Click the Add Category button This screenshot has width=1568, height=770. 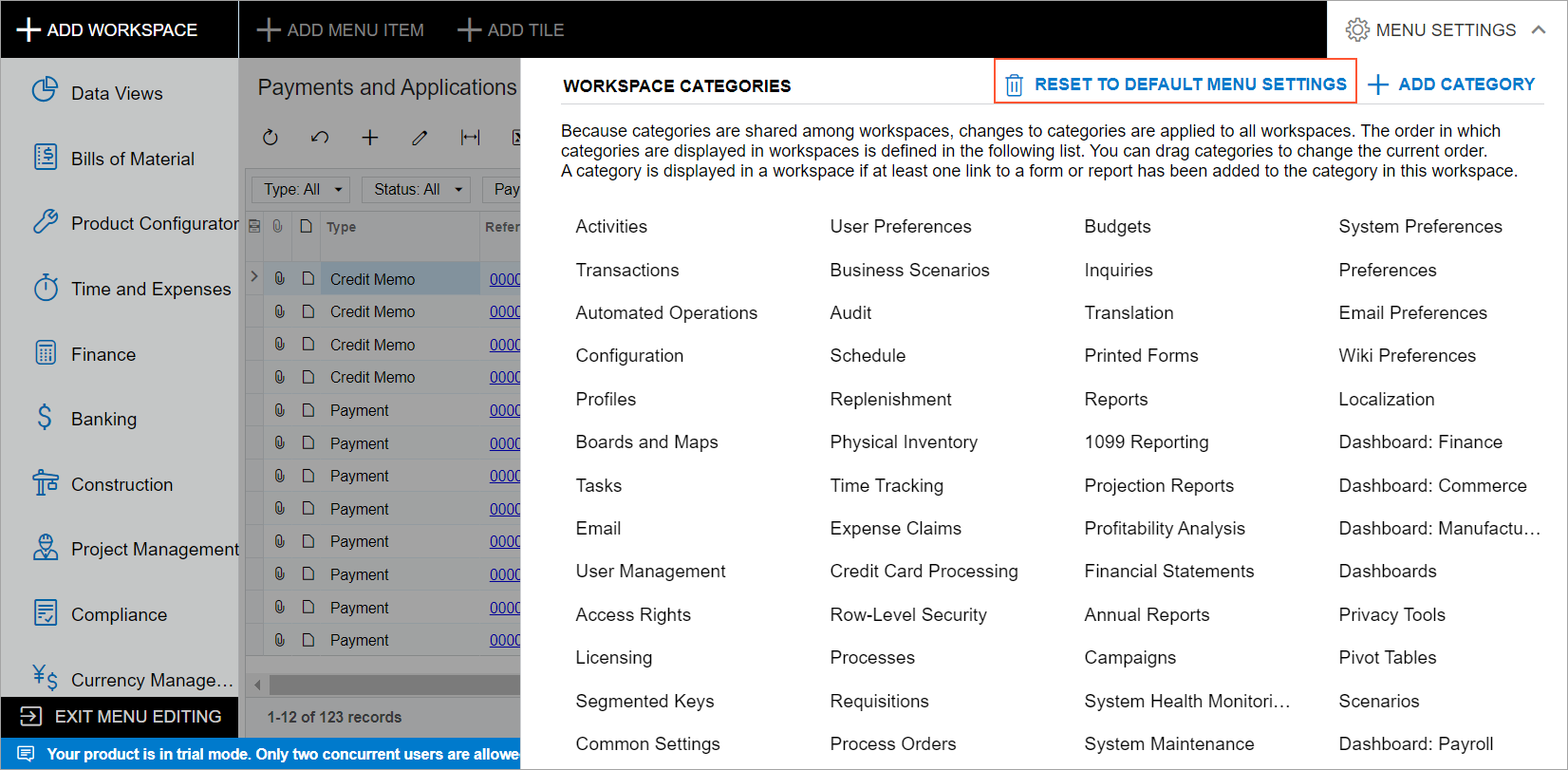1451,85
